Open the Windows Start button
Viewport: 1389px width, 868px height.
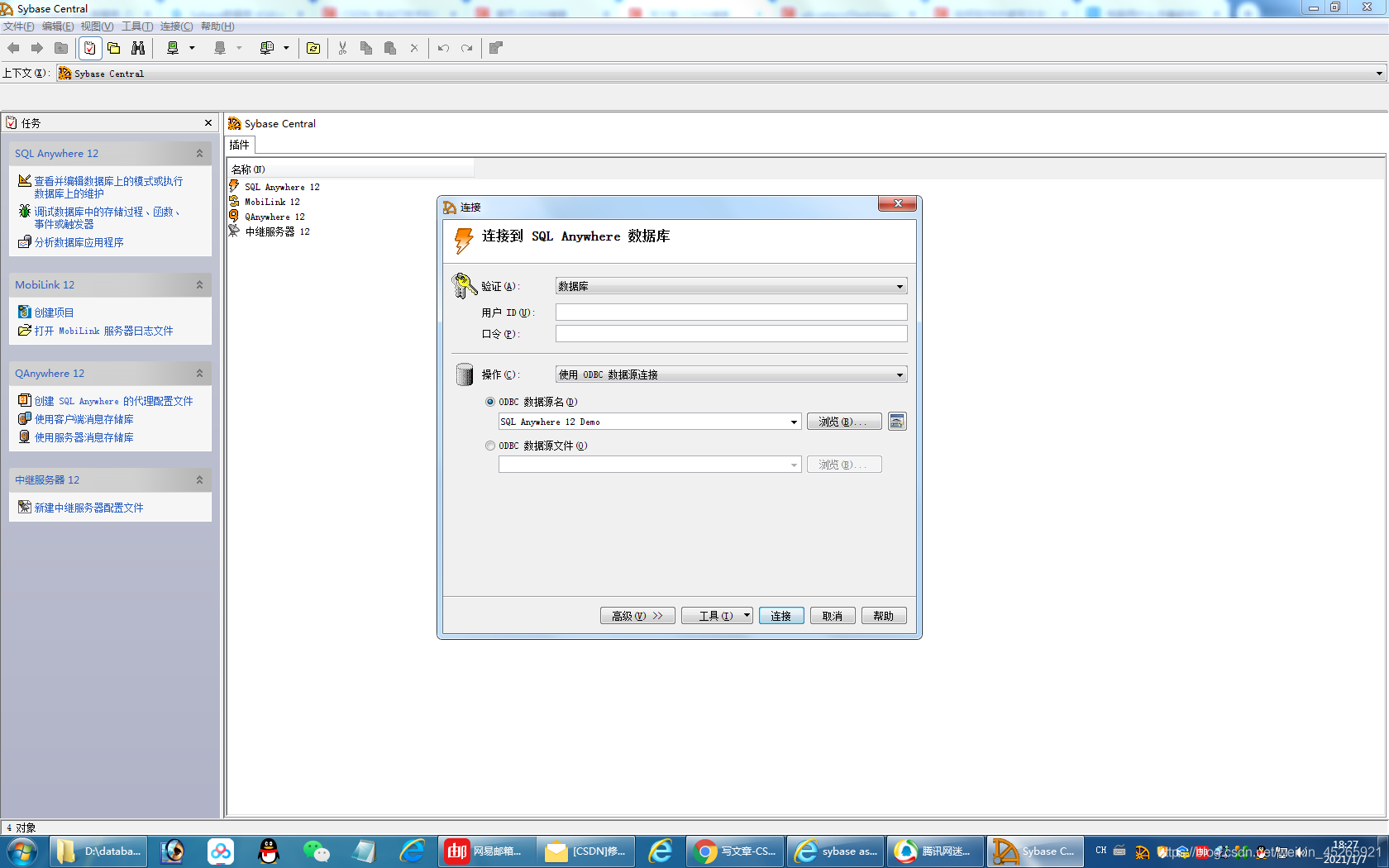pos(22,851)
